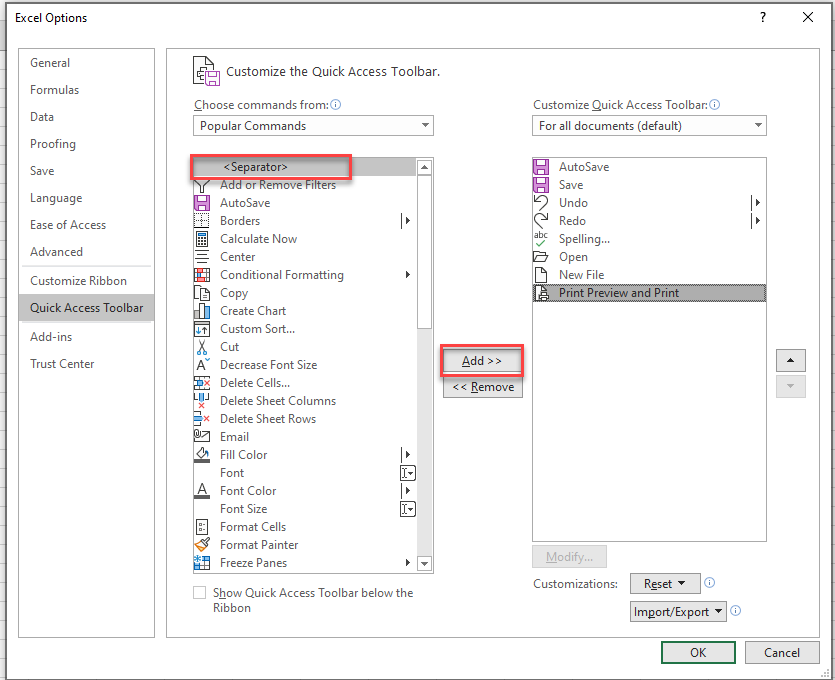Select the Create Chart icon
Screen dimensions: 835x680
202,311
